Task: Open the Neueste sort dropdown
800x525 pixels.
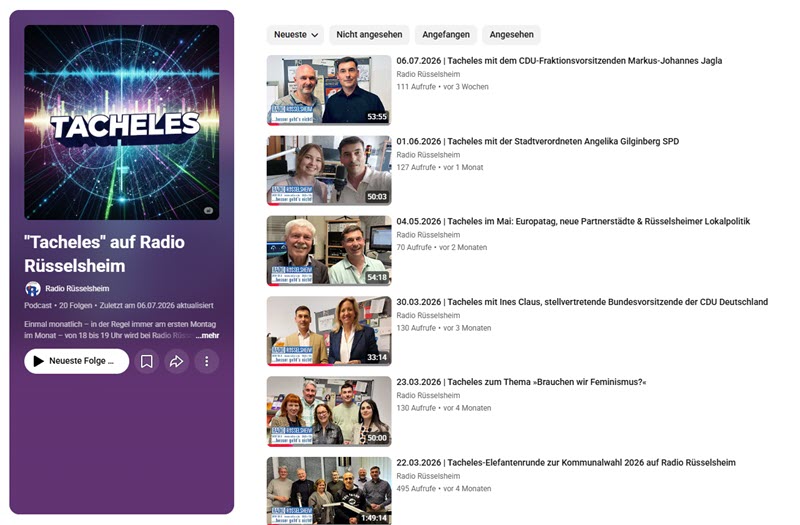Action: click(295, 35)
